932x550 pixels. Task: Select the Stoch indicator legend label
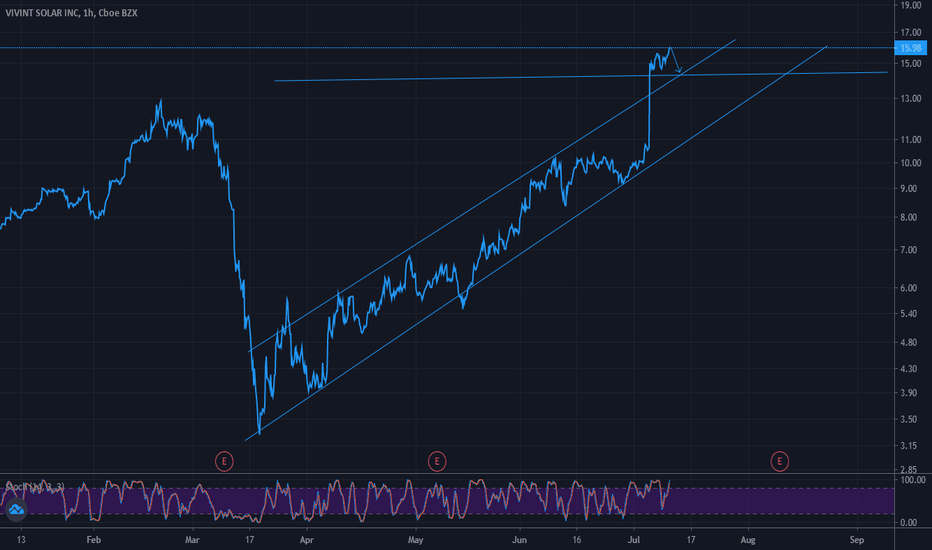pyautogui.click(x=34, y=487)
